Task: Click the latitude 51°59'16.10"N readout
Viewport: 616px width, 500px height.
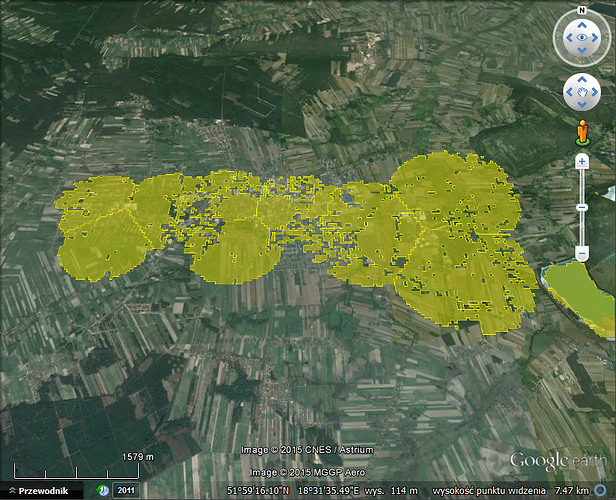Action: click(258, 491)
